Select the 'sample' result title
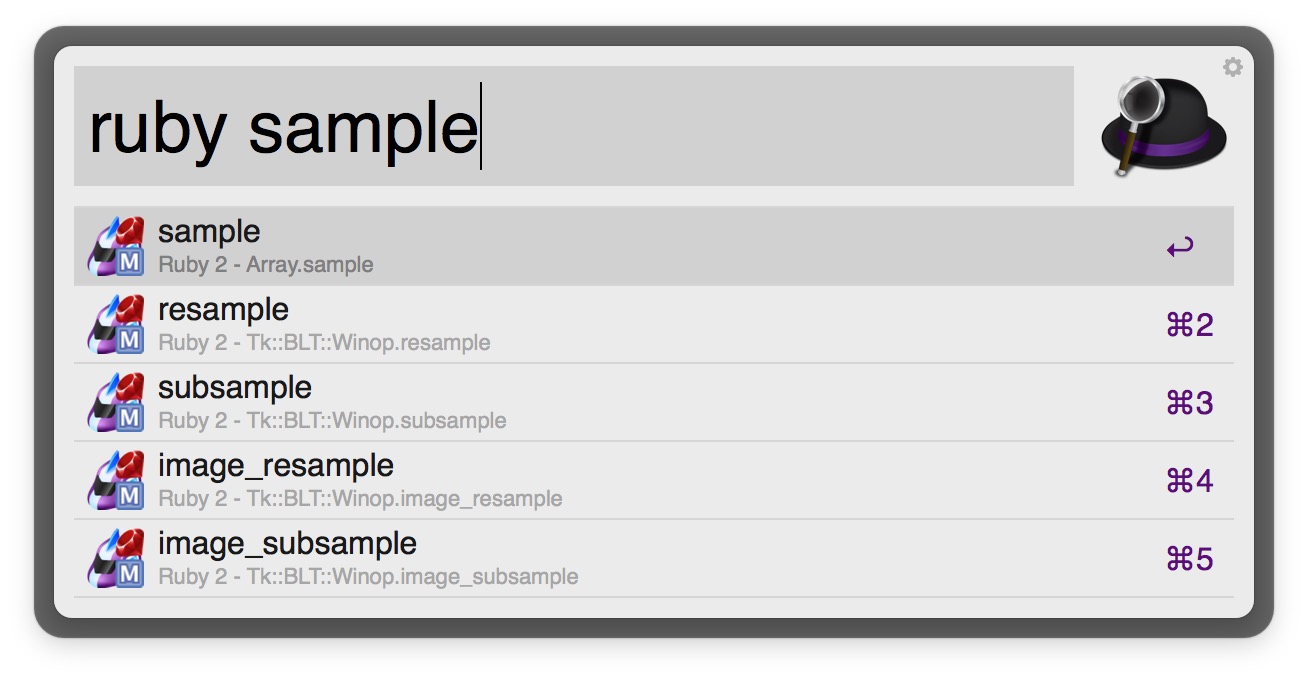 pos(209,232)
